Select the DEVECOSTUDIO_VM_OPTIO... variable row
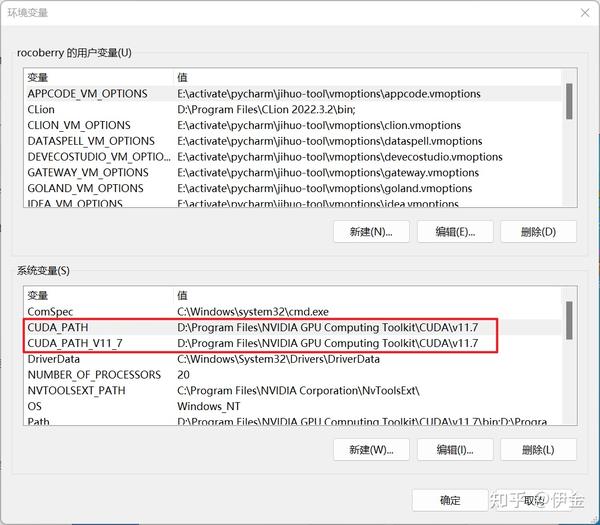The width and height of the screenshot is (600, 525). pyautogui.click(x=292, y=157)
